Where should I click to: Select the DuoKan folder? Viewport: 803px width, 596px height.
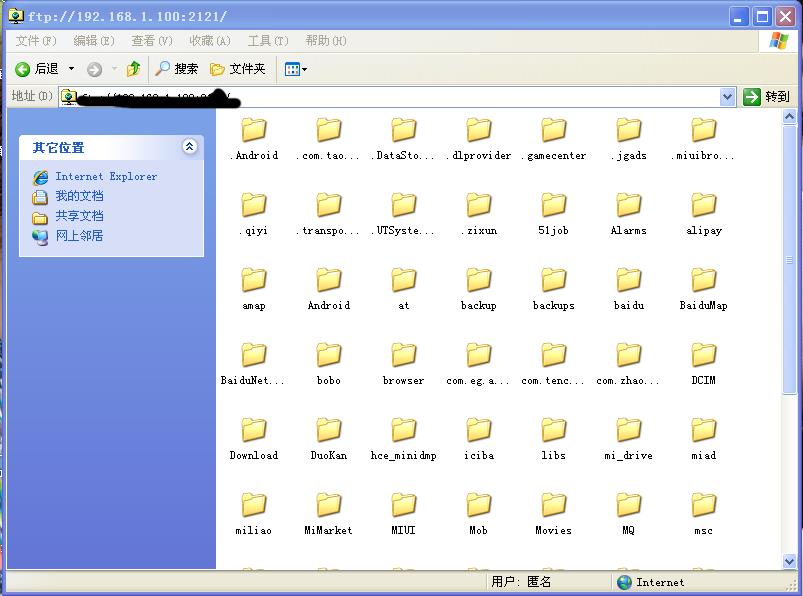point(329,439)
